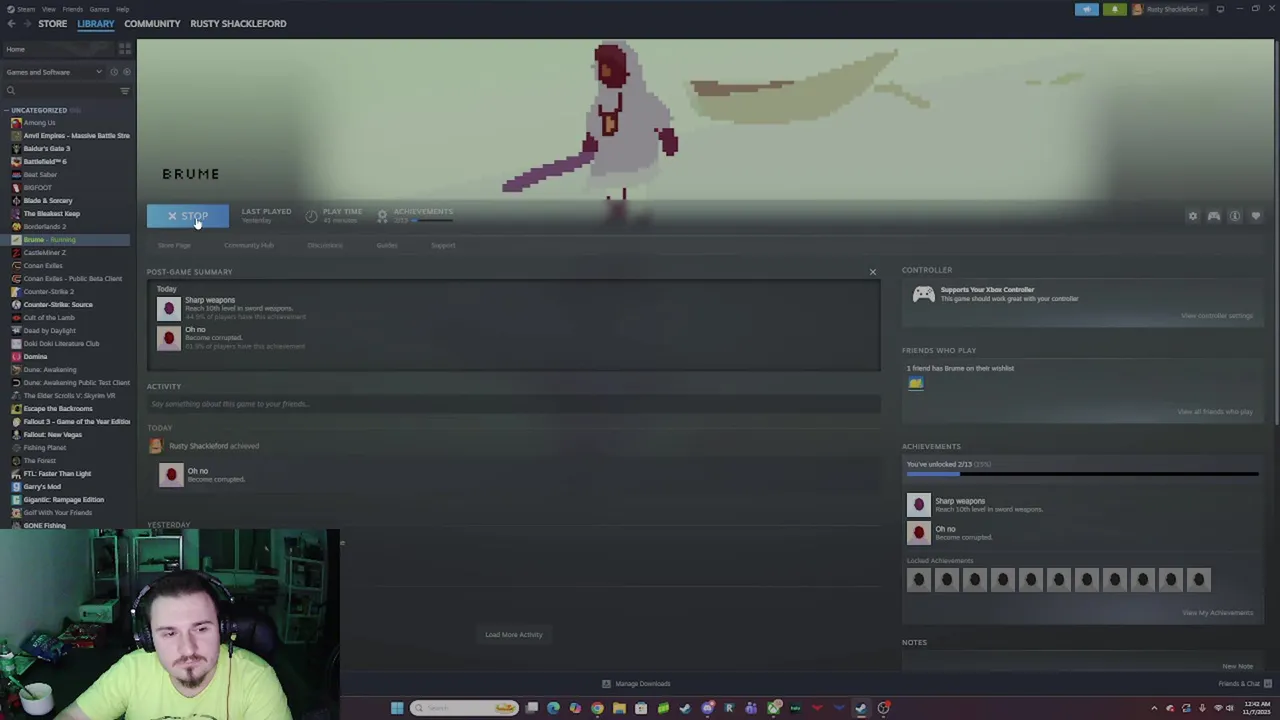Stop the running Brume game

188,216
